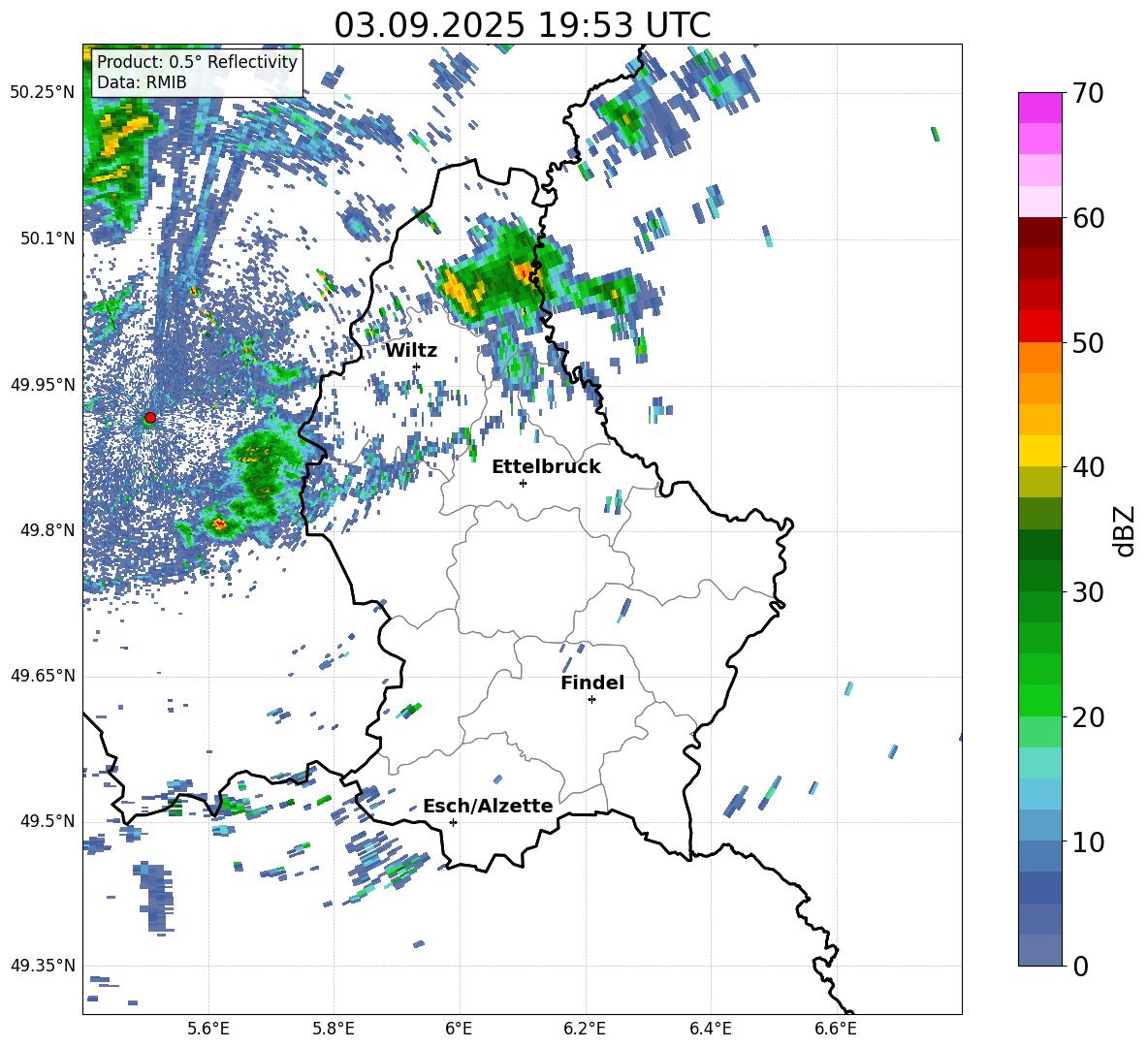Click the 5.6°E longitude label
Screen dimensions: 1148x1048
pos(208,1029)
